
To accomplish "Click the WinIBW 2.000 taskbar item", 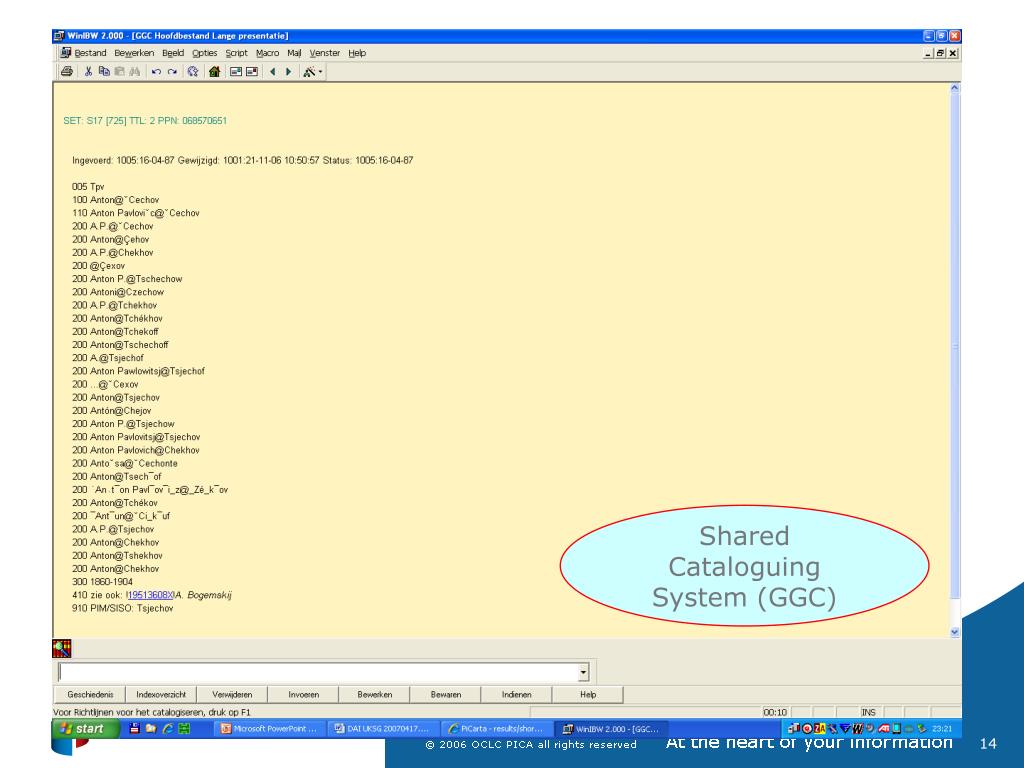I will pos(611,729).
